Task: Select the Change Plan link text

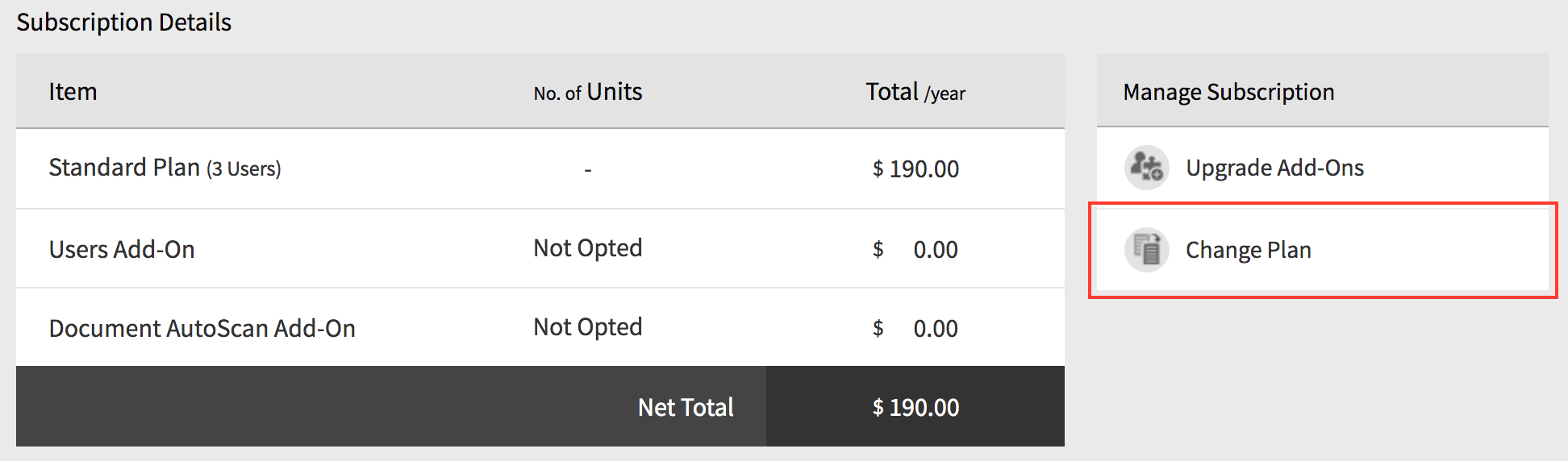Action: (x=1248, y=250)
